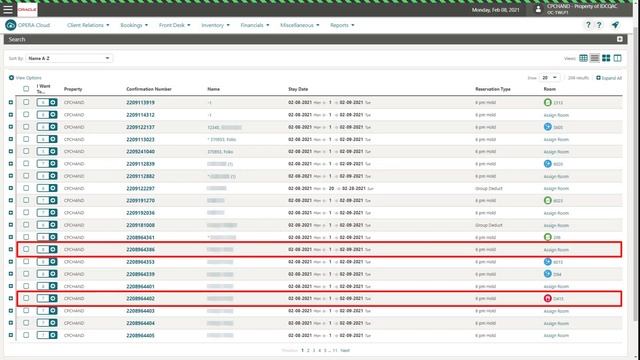Image resolution: width=640 pixels, height=360 pixels.
Task: Click the View Options gear icon
Action: pyautogui.click(x=11, y=78)
